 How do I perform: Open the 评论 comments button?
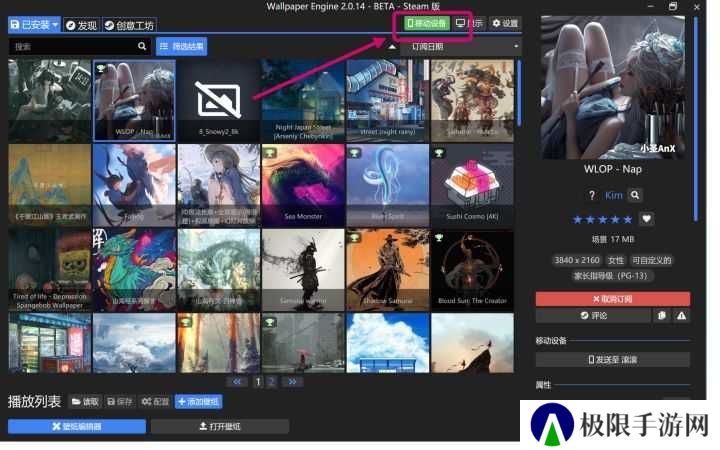click(x=593, y=315)
